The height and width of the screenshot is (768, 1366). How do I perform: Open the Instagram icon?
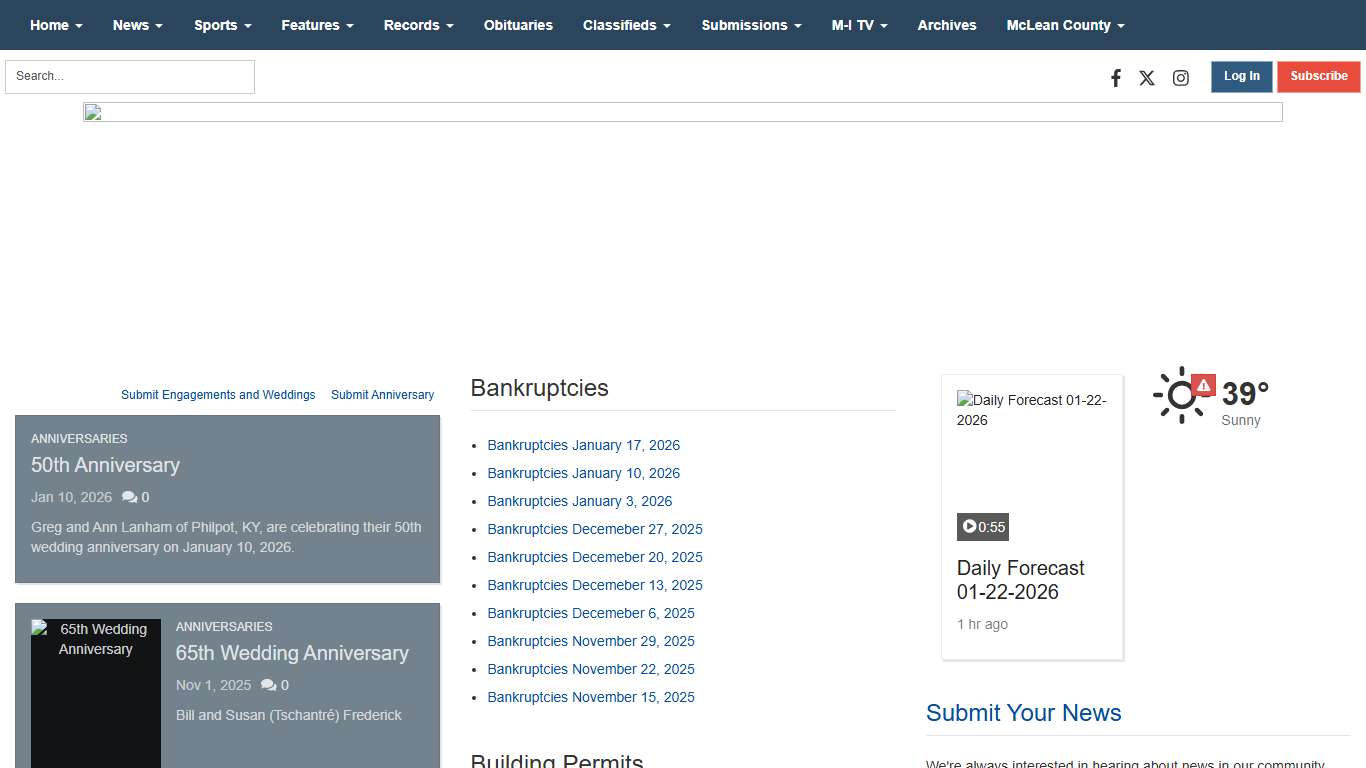[1180, 77]
